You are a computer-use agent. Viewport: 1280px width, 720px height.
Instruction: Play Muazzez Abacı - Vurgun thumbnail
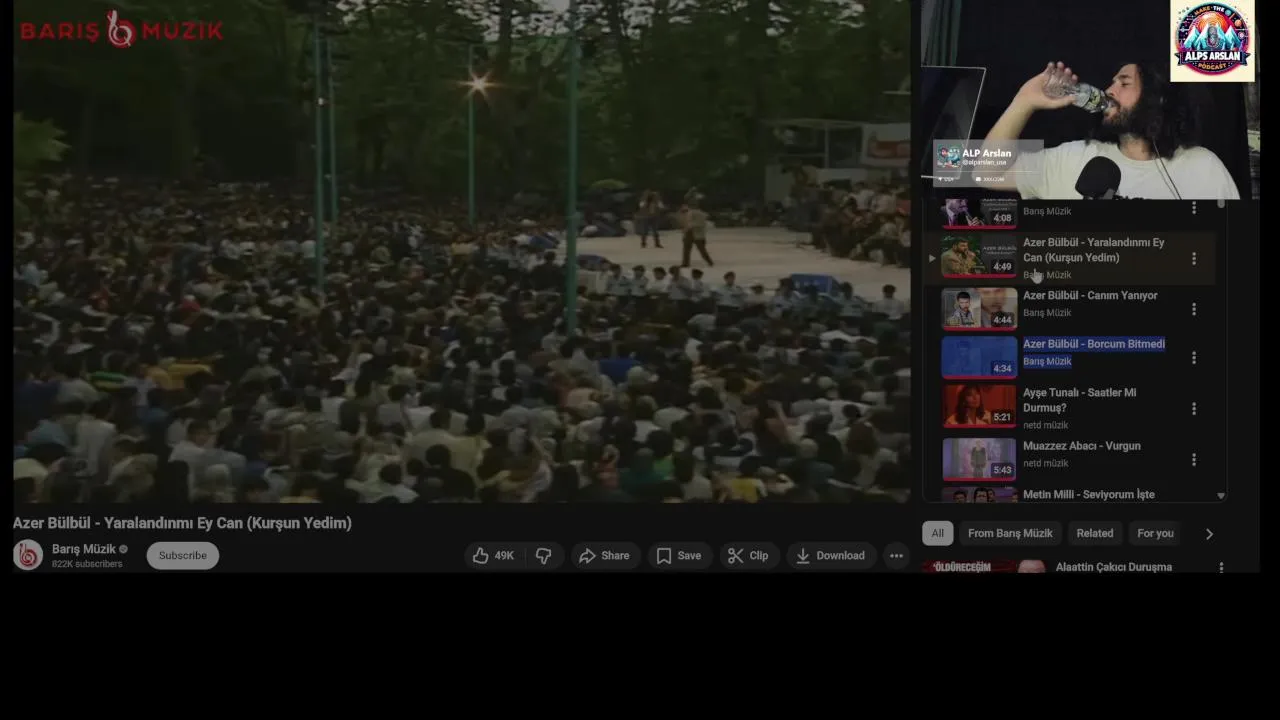click(979, 459)
